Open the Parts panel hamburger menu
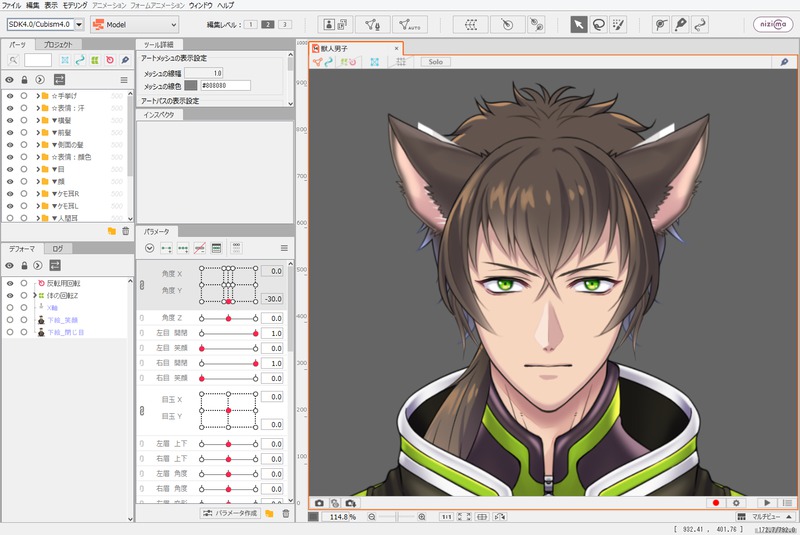 pos(124,80)
